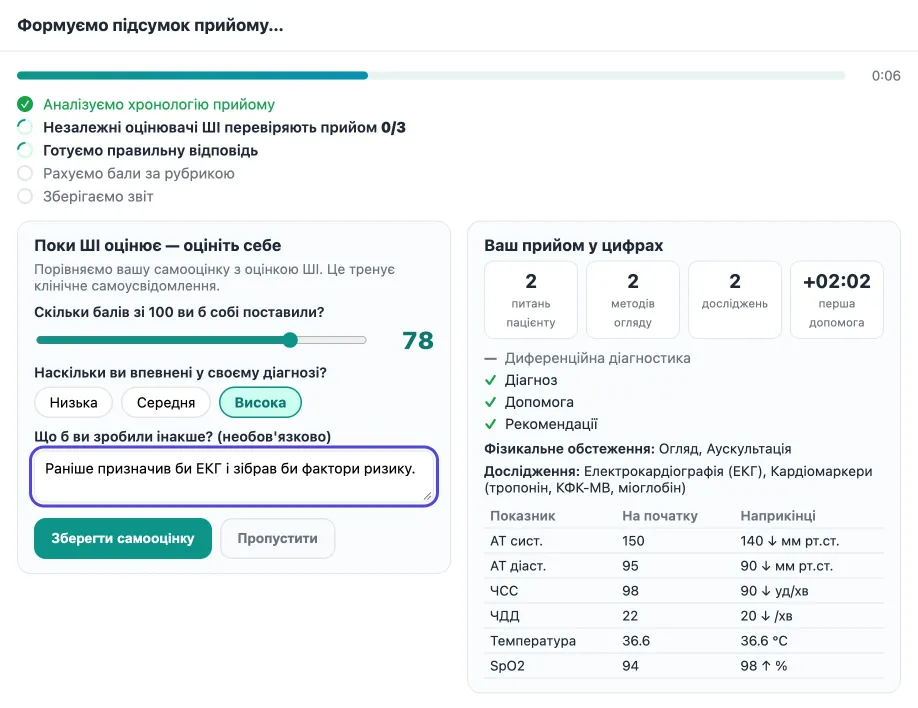Click the 'АТ діаст.' row label
This screenshot has width=918, height=708.
[x=518, y=566]
